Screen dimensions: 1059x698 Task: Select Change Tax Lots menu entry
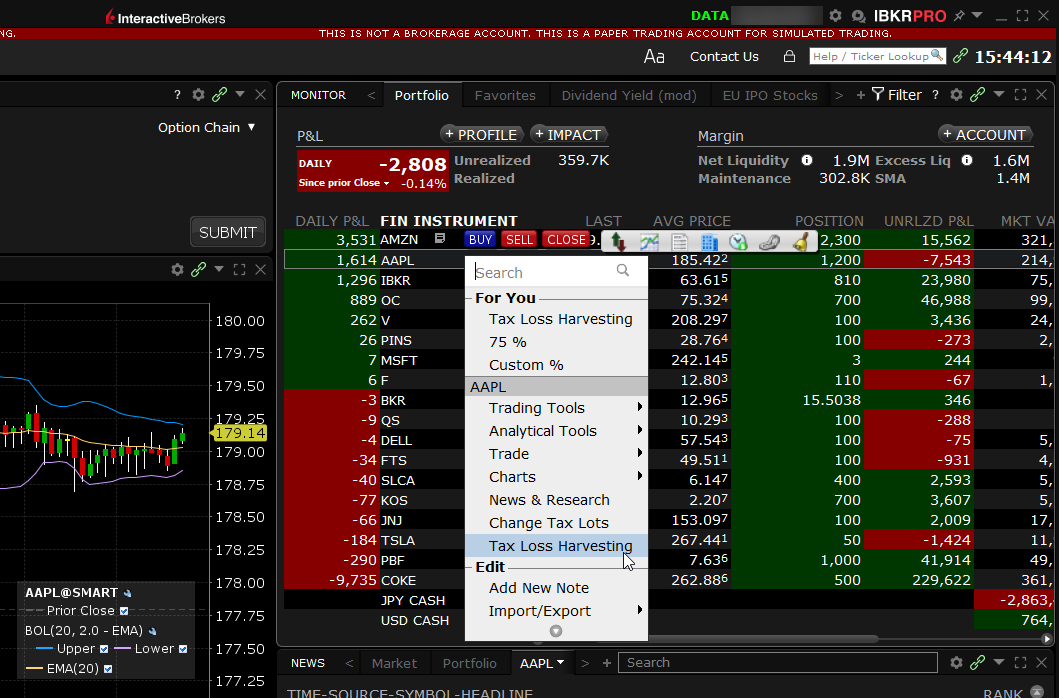point(548,523)
